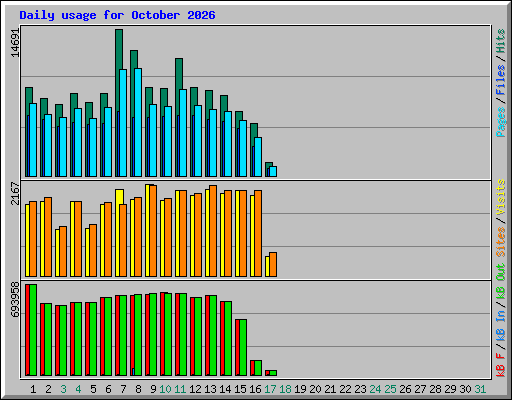Image resolution: width=512 pixels, height=400 pixels.
Task: Click the green kB Out bar for day 1
Action: (33, 330)
